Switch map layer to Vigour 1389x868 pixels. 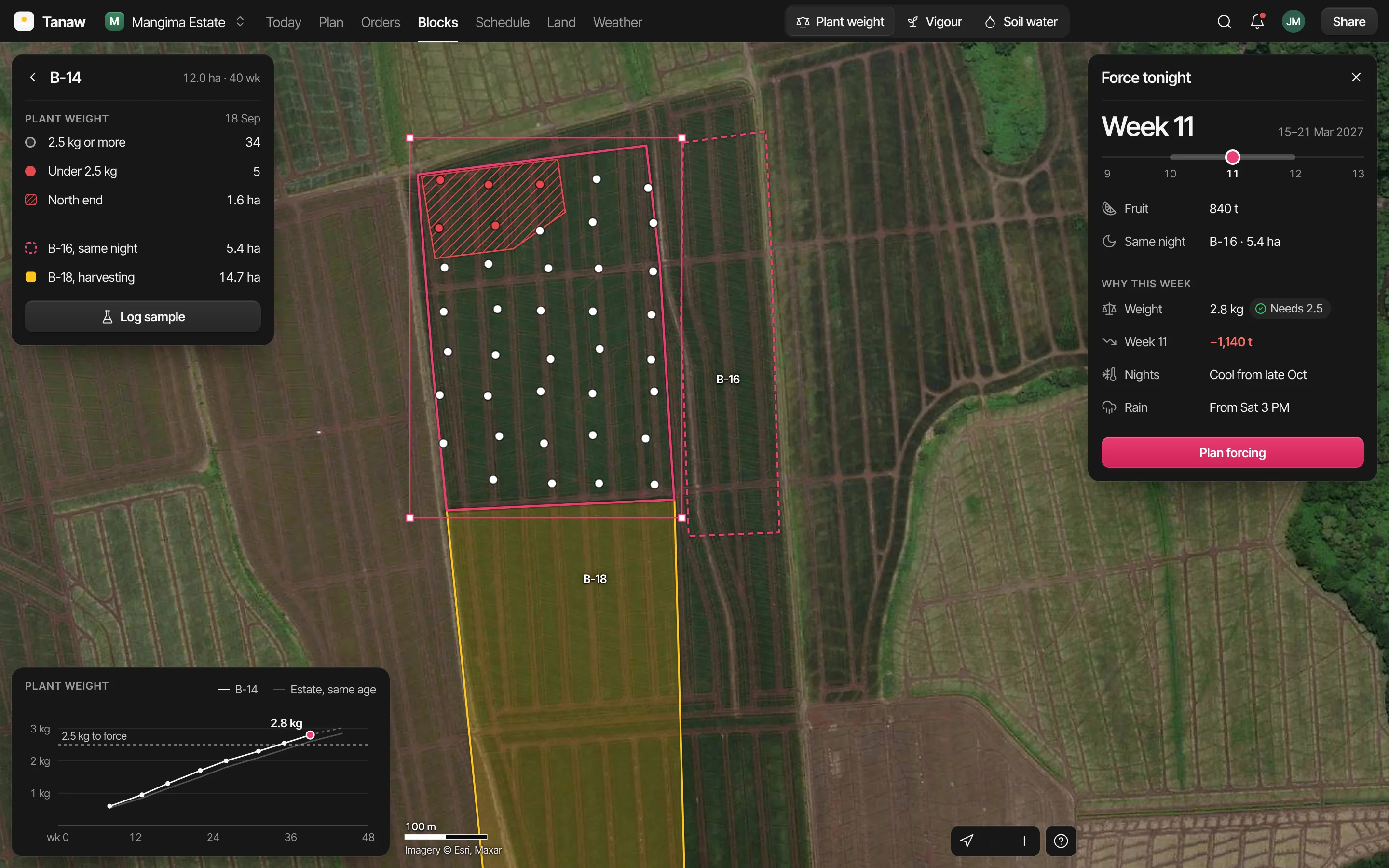pyautogui.click(x=934, y=22)
